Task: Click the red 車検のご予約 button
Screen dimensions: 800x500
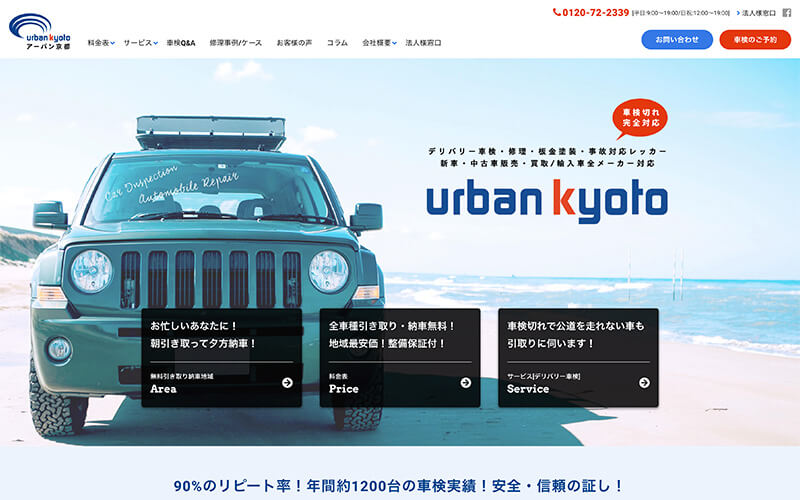Action: [755, 39]
